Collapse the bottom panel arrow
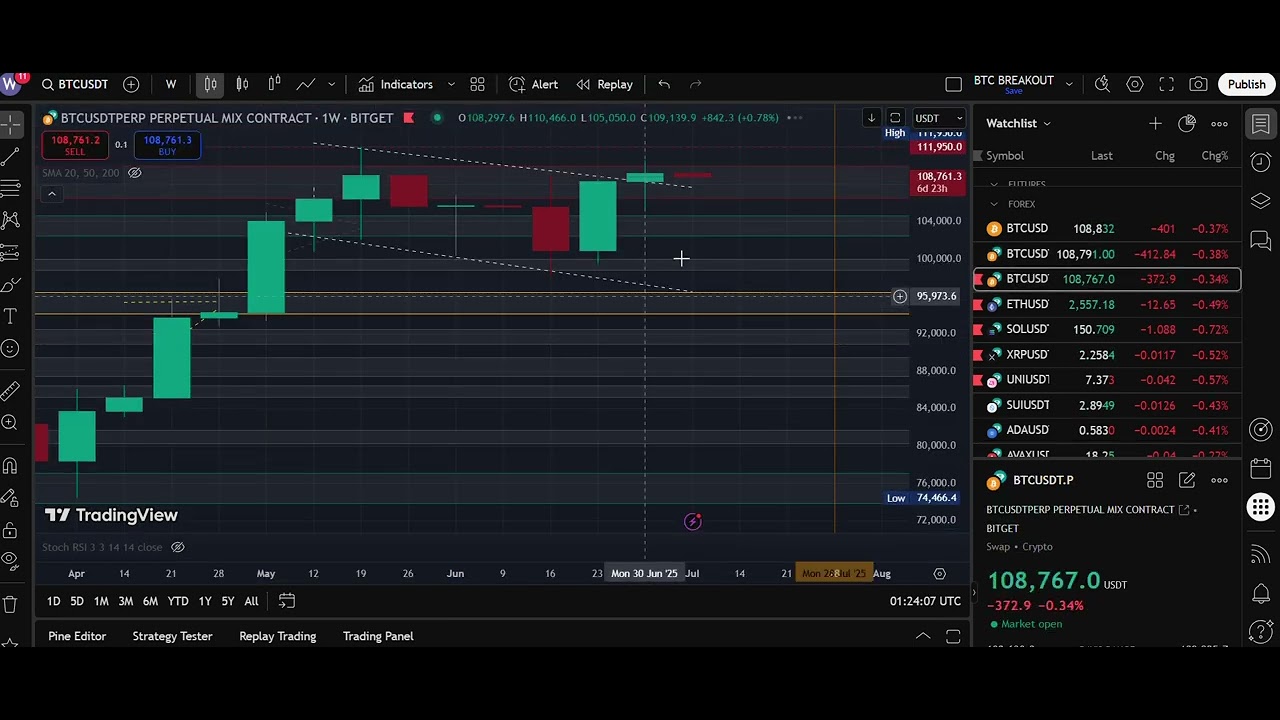This screenshot has height=720, width=1280. (923, 636)
